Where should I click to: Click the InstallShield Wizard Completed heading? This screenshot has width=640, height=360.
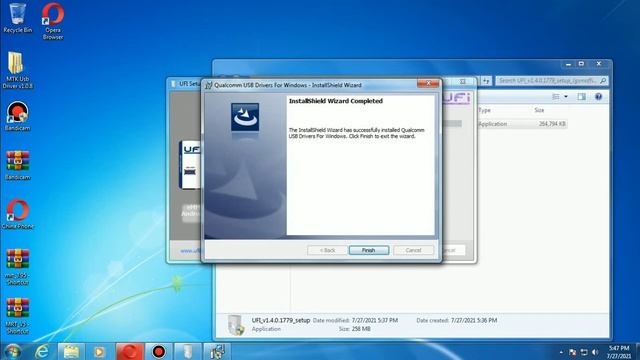(336, 101)
